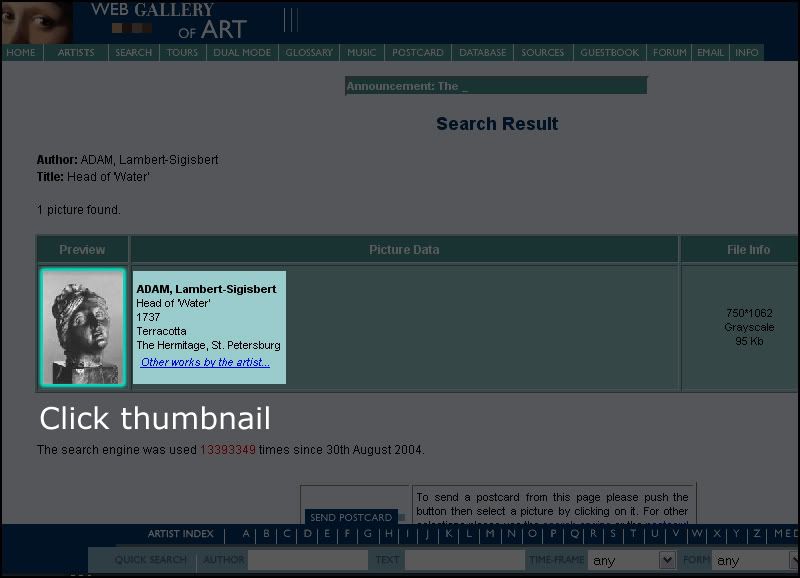This screenshot has width=800, height=578.
Task: Open artist index letter V
Action: 676,534
